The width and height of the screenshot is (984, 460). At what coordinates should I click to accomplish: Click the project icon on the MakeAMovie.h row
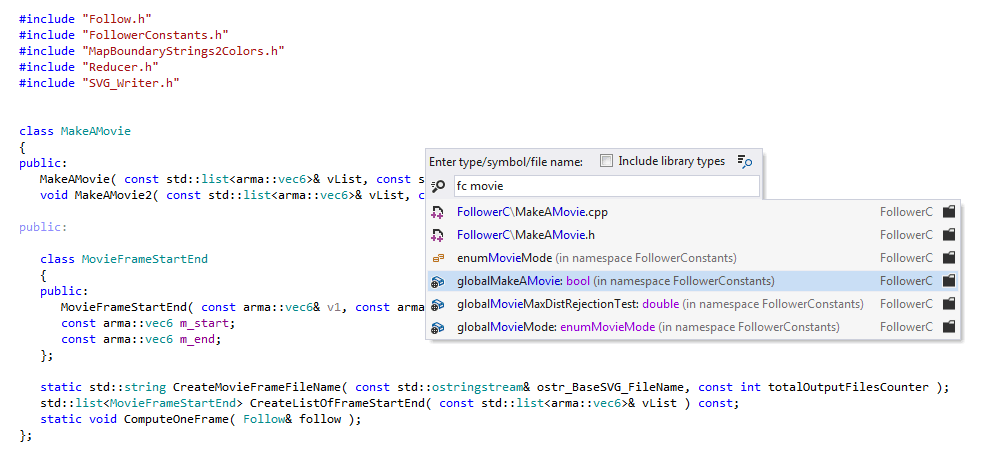coord(949,235)
